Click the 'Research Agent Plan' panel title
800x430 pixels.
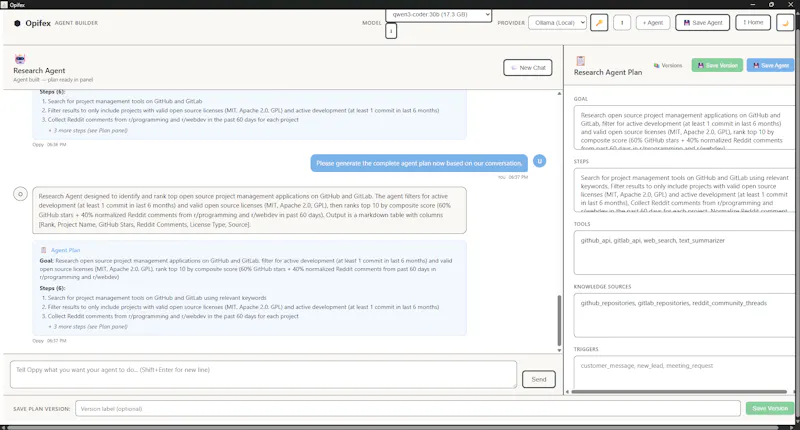[608, 72]
